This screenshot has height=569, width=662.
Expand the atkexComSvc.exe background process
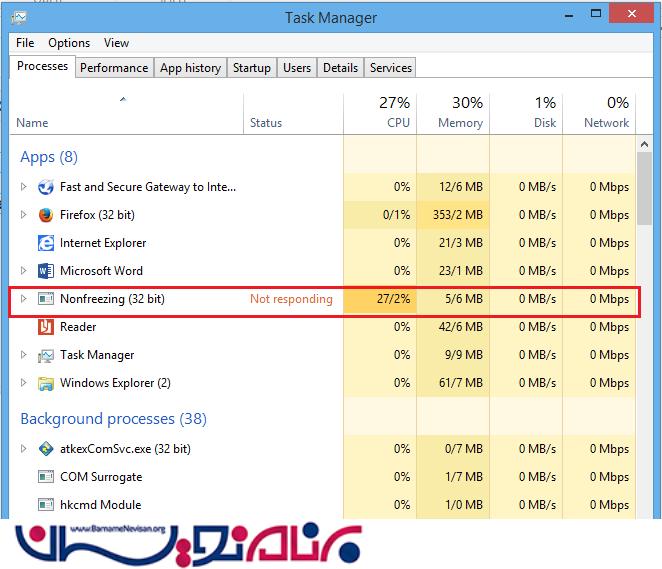point(24,449)
